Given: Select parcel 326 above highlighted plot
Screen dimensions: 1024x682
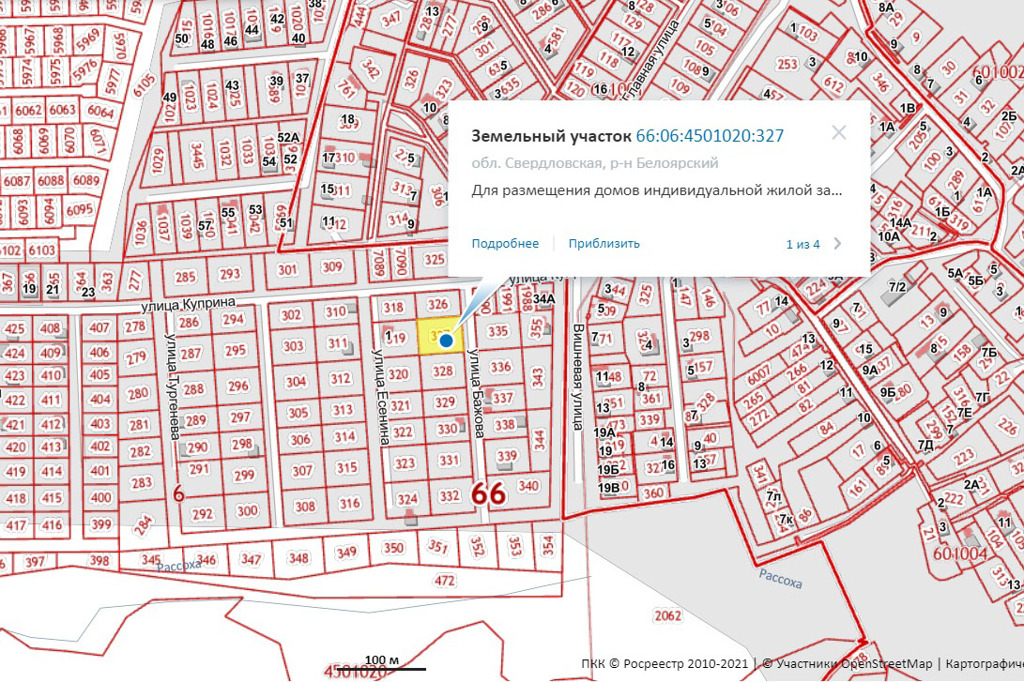Looking at the screenshot, I should (438, 304).
